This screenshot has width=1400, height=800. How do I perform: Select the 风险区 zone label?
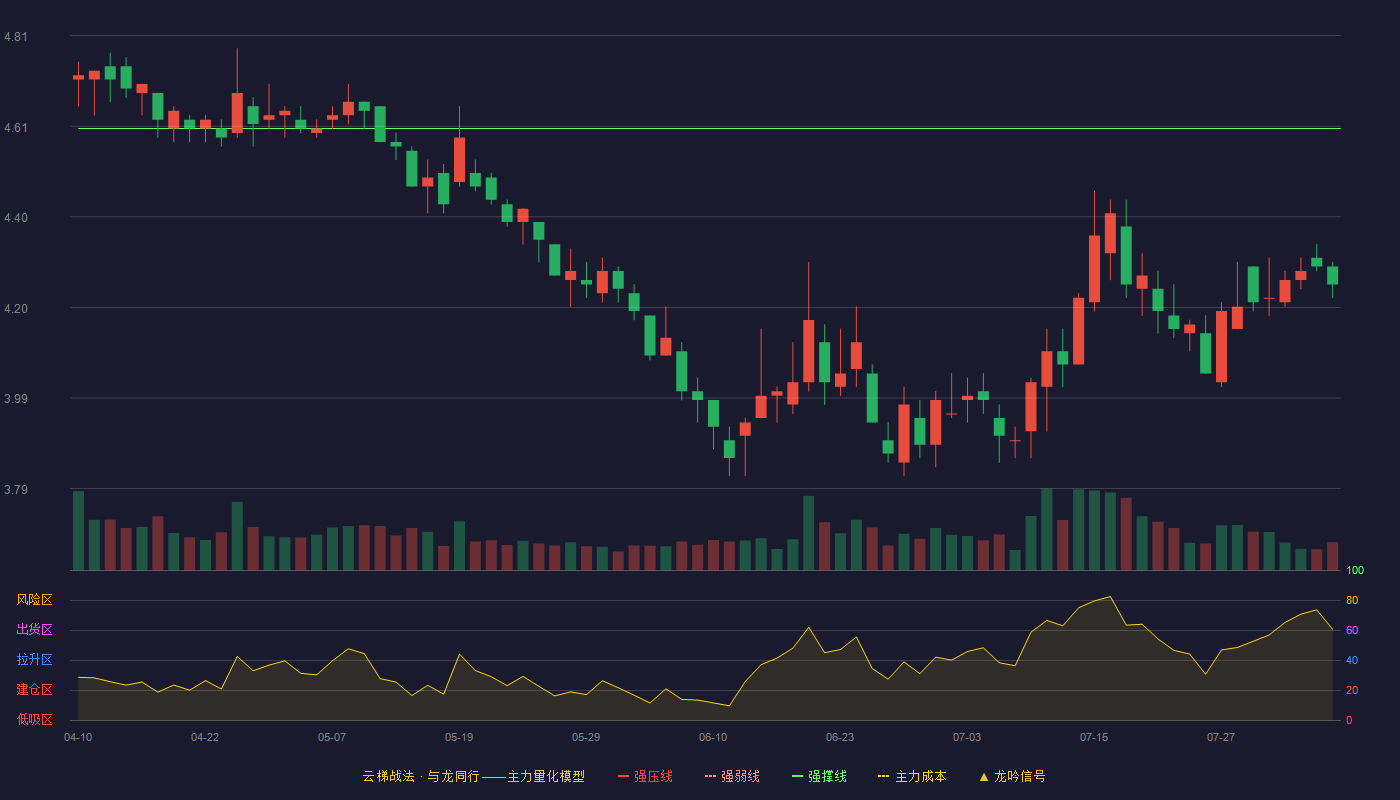tap(34, 600)
